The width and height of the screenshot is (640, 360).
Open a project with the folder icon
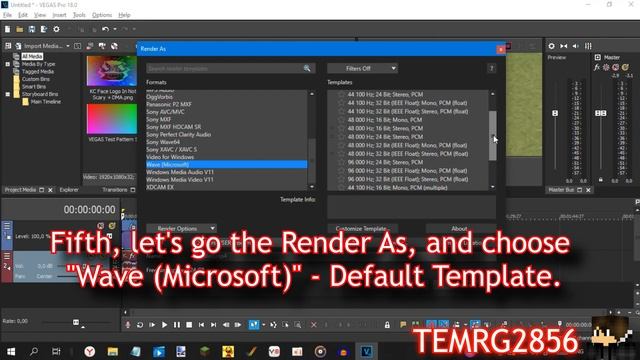[20, 29]
